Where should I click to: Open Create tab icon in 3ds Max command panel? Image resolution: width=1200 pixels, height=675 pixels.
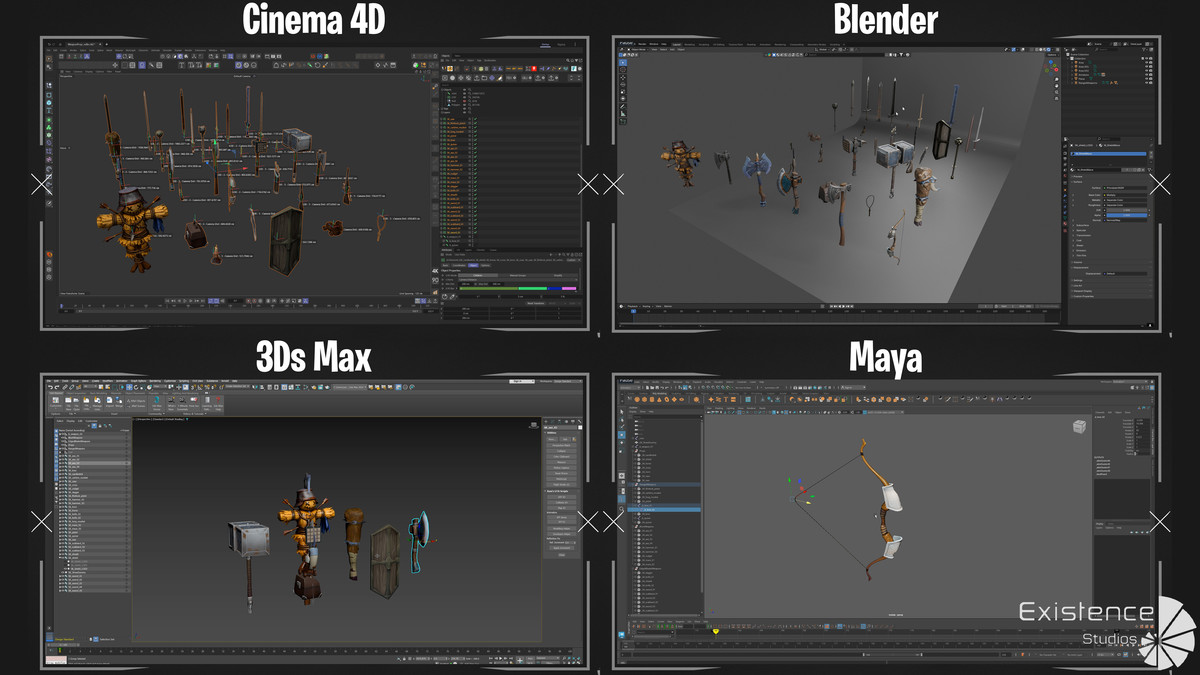[546, 421]
